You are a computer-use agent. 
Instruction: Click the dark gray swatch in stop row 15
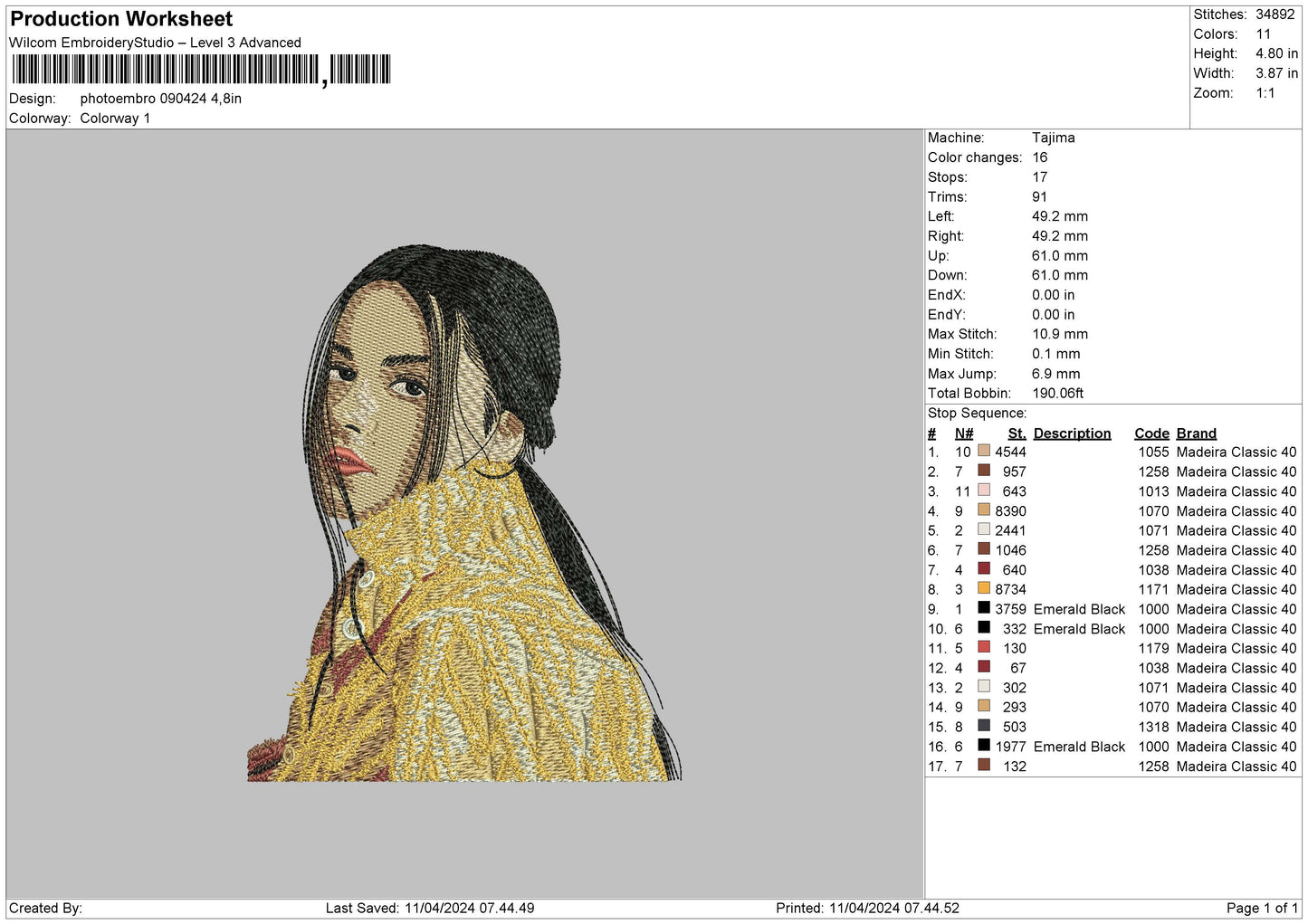984,726
